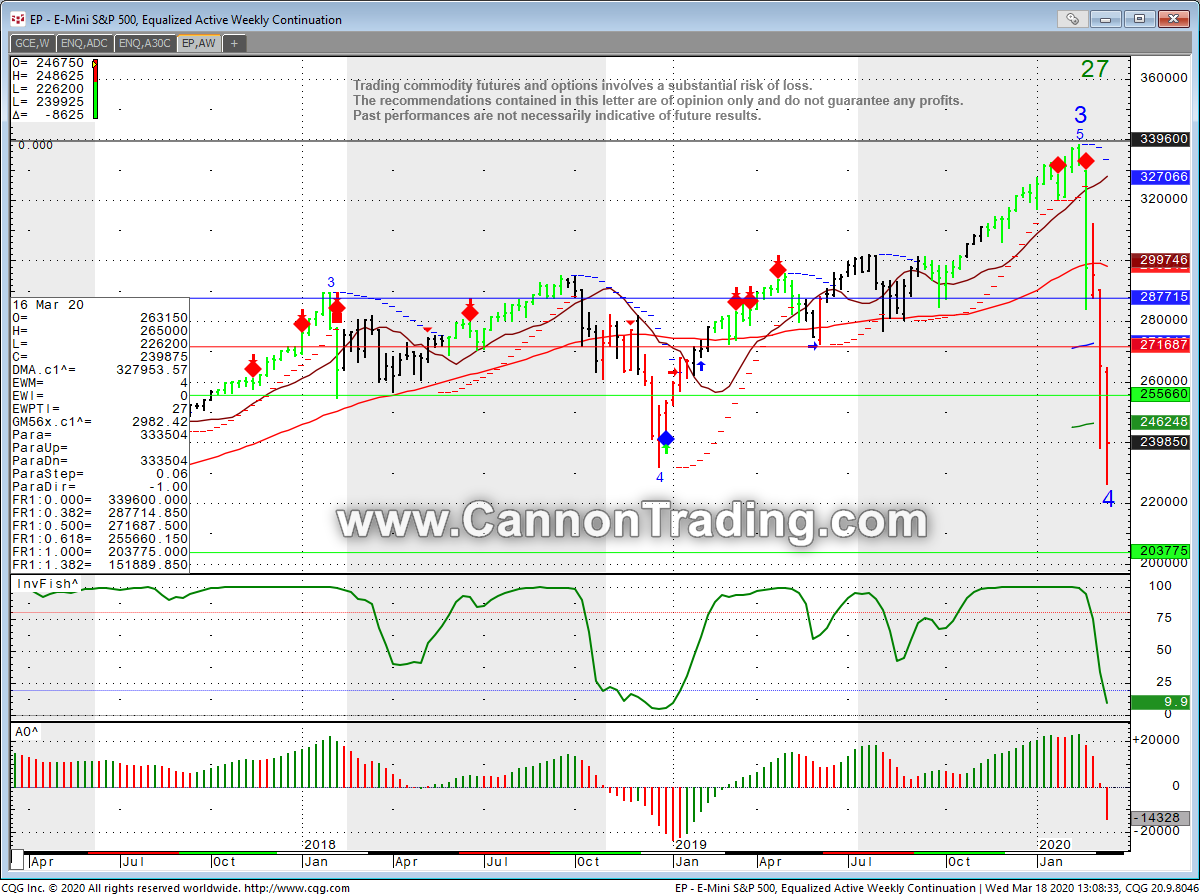
Task: Click the large blue wave 3 label
Action: pos(1080,115)
